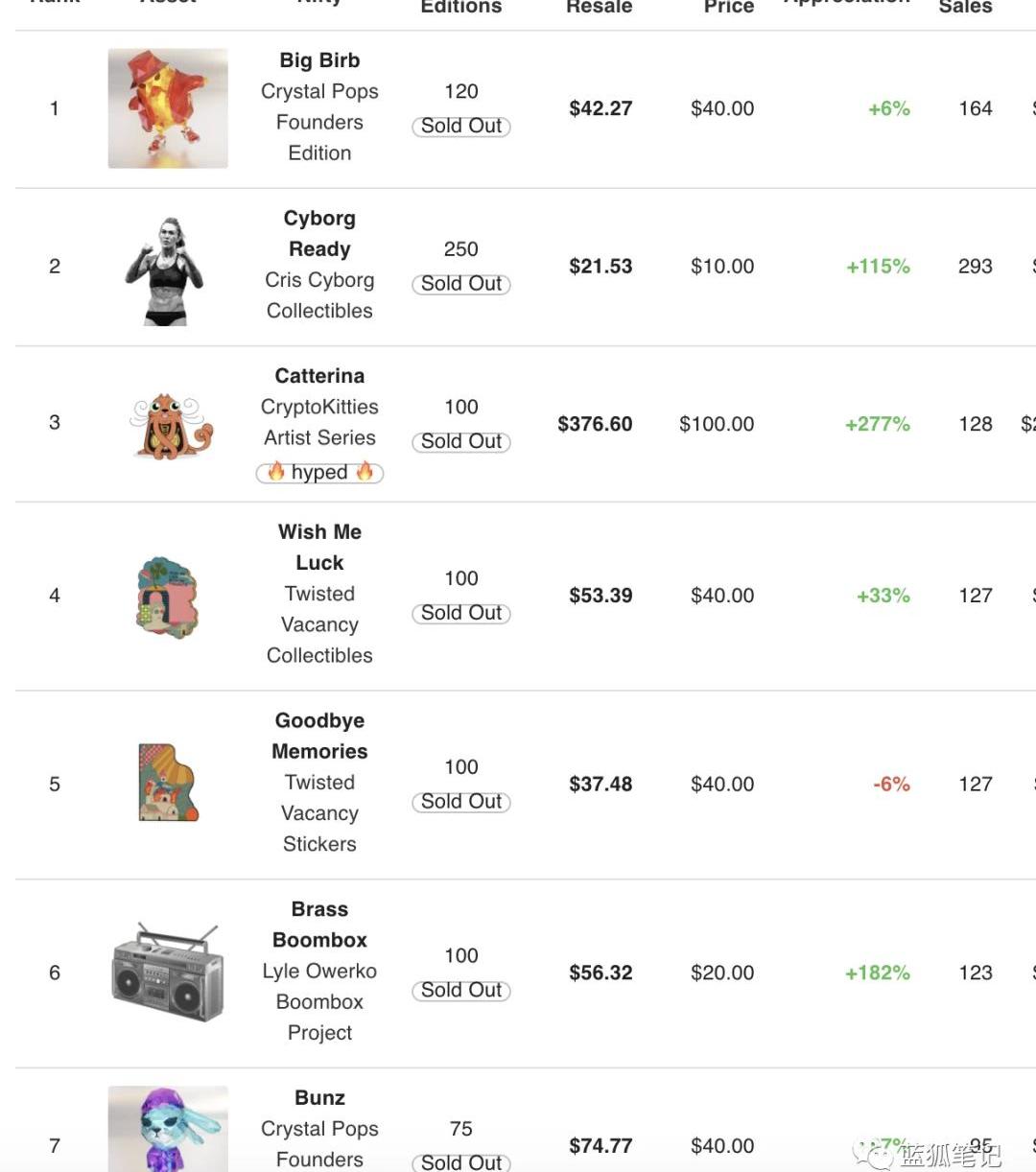This screenshot has height=1172, width=1036.
Task: Open the Wish Me Luck title
Action: [319, 547]
